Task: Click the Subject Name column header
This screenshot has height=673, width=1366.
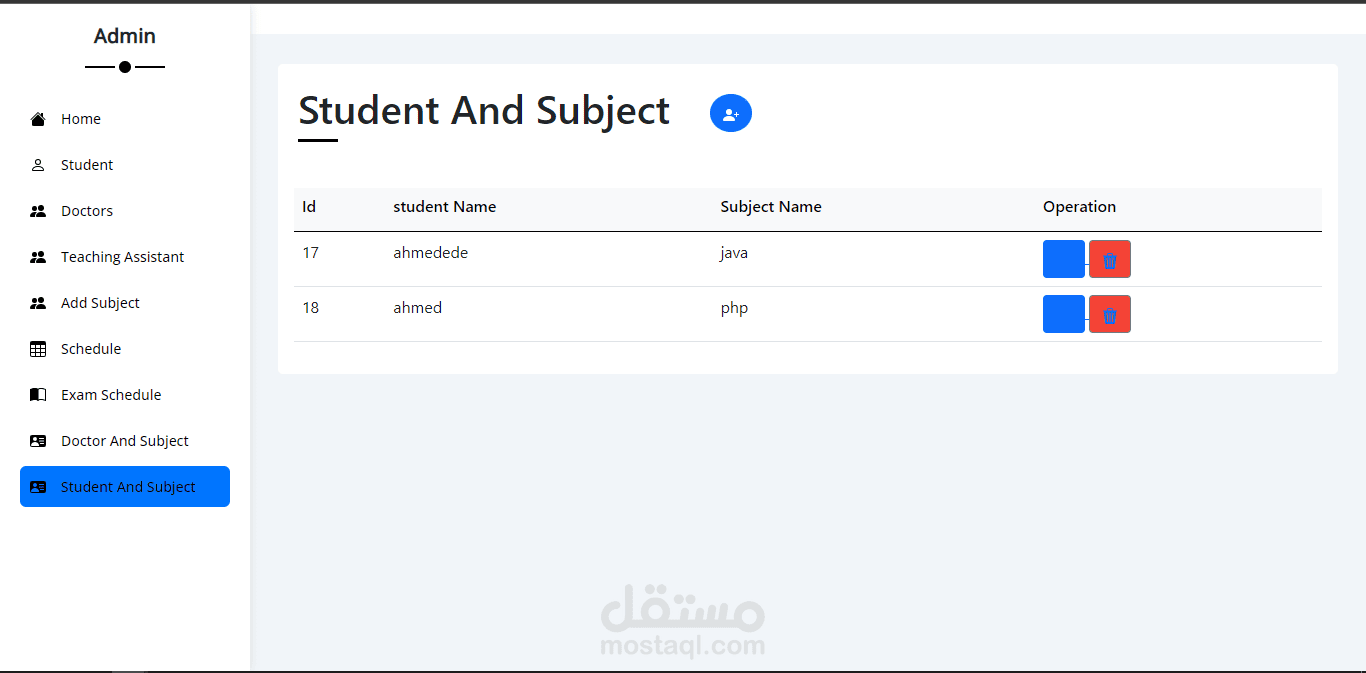Action: (771, 207)
